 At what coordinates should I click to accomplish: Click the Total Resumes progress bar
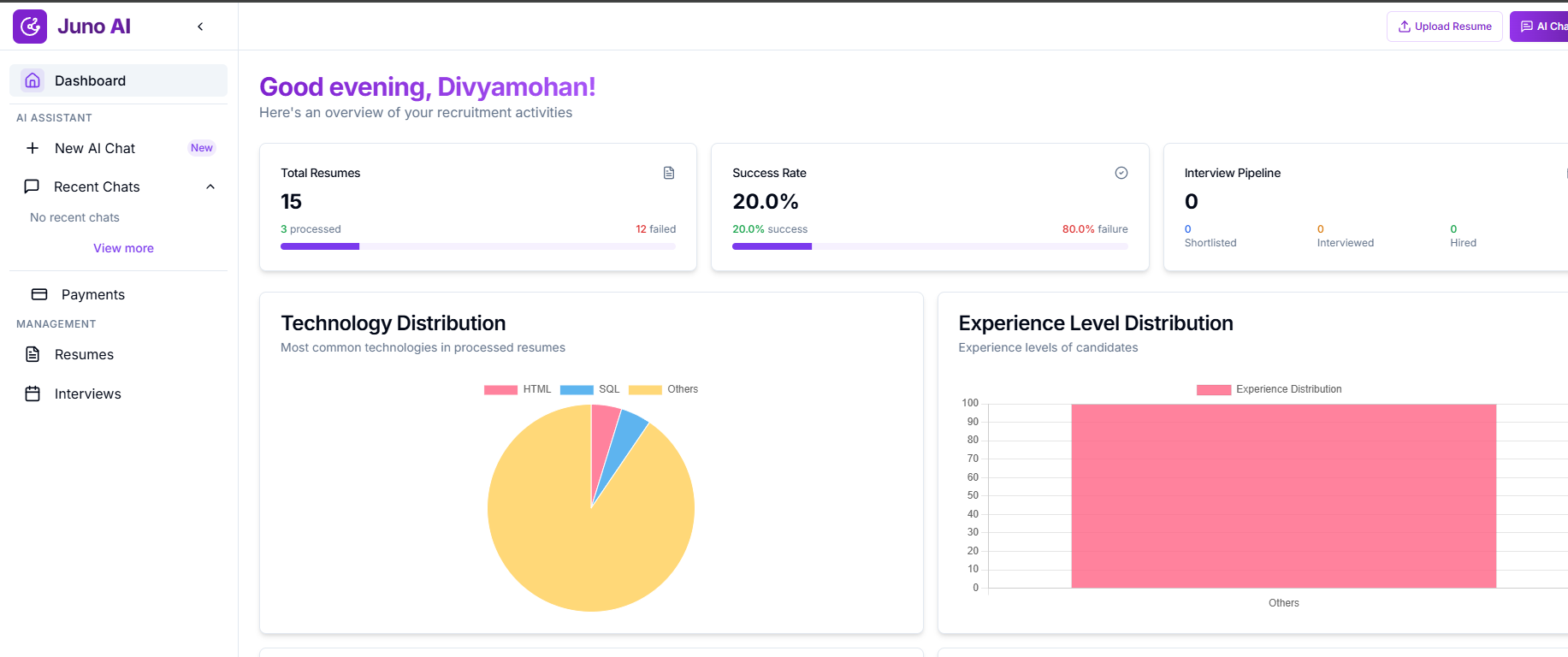click(x=477, y=246)
